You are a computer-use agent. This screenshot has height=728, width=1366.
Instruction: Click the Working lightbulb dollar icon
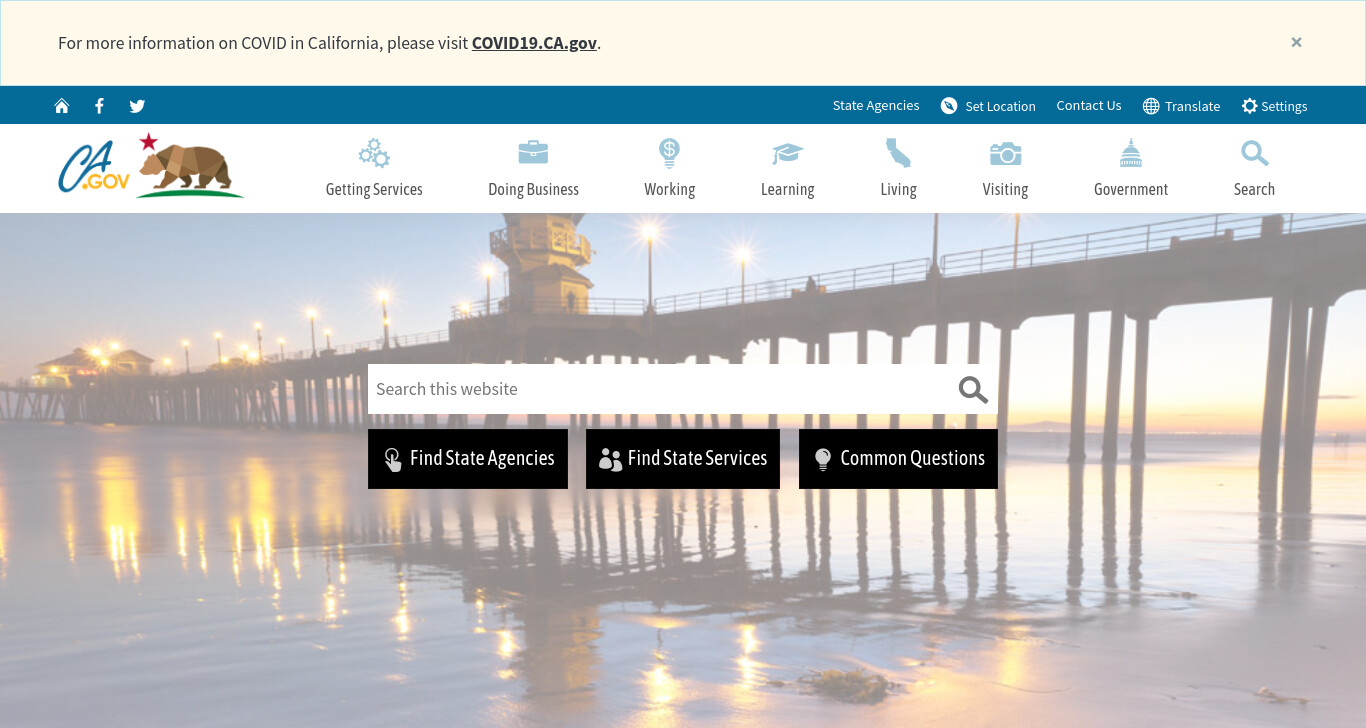tap(669, 153)
